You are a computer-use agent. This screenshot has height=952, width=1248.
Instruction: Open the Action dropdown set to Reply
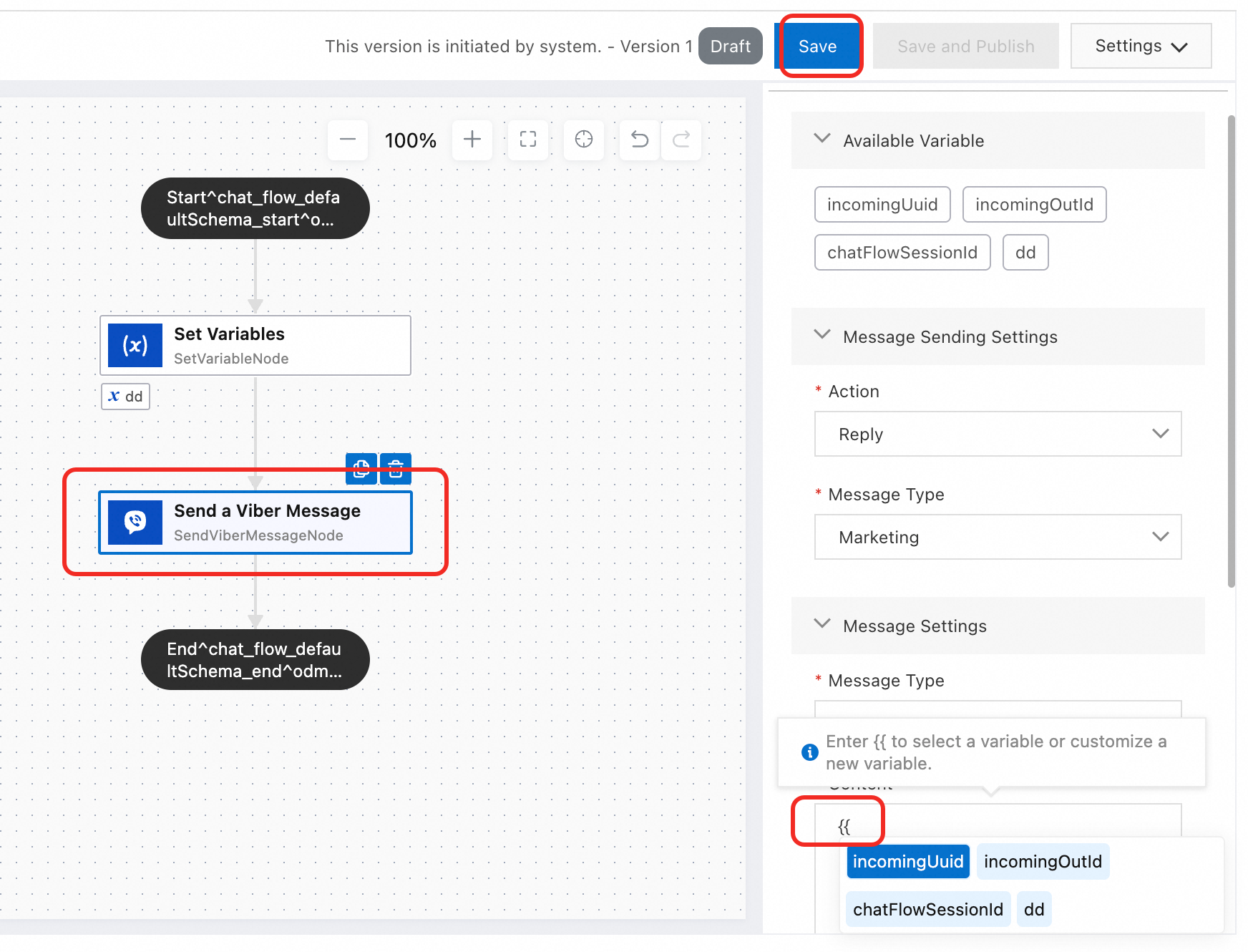998,434
